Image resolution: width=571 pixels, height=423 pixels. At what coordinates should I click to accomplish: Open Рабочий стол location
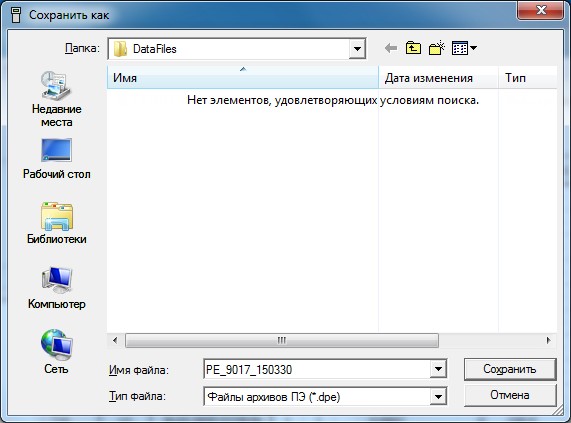point(56,159)
